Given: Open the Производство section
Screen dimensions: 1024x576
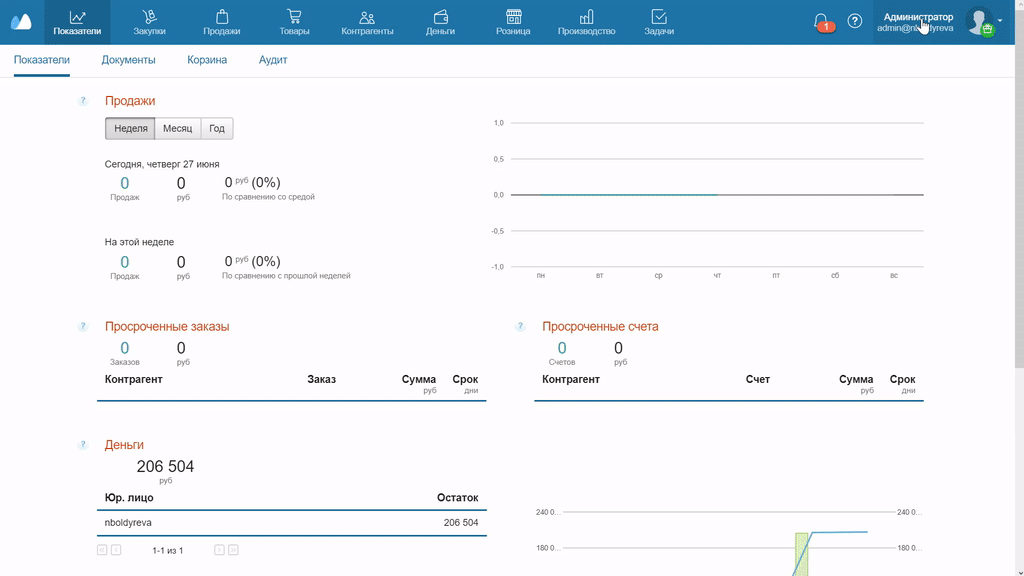Looking at the screenshot, I should click(x=586, y=22).
